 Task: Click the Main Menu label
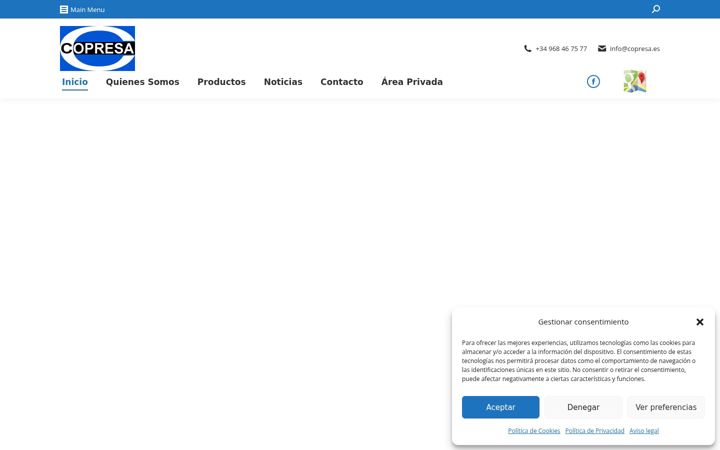coord(87,10)
